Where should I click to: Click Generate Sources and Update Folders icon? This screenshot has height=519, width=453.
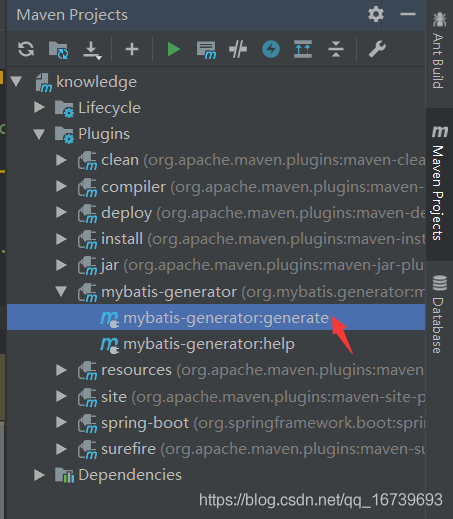(x=59, y=50)
